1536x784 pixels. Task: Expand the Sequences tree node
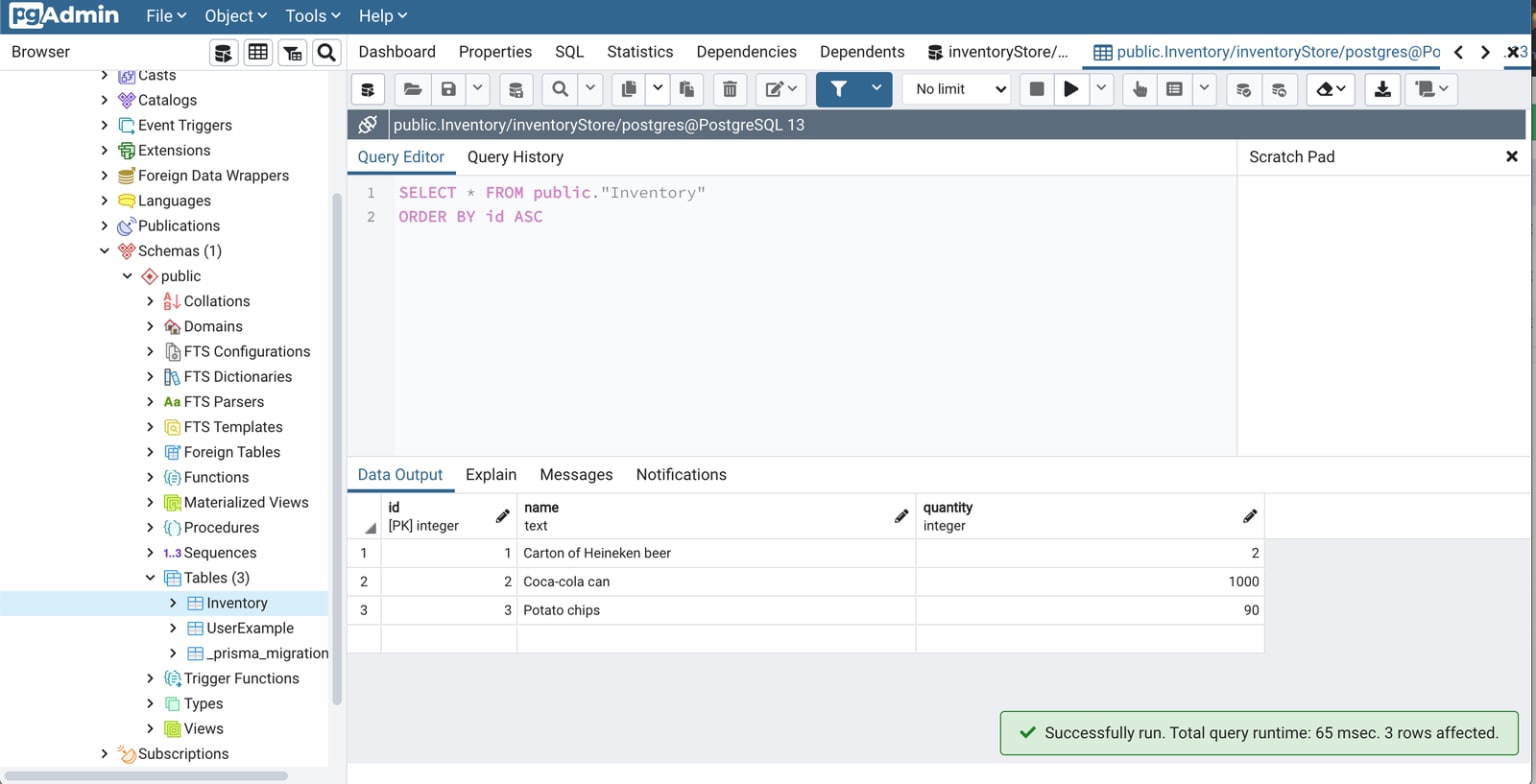[150, 553]
